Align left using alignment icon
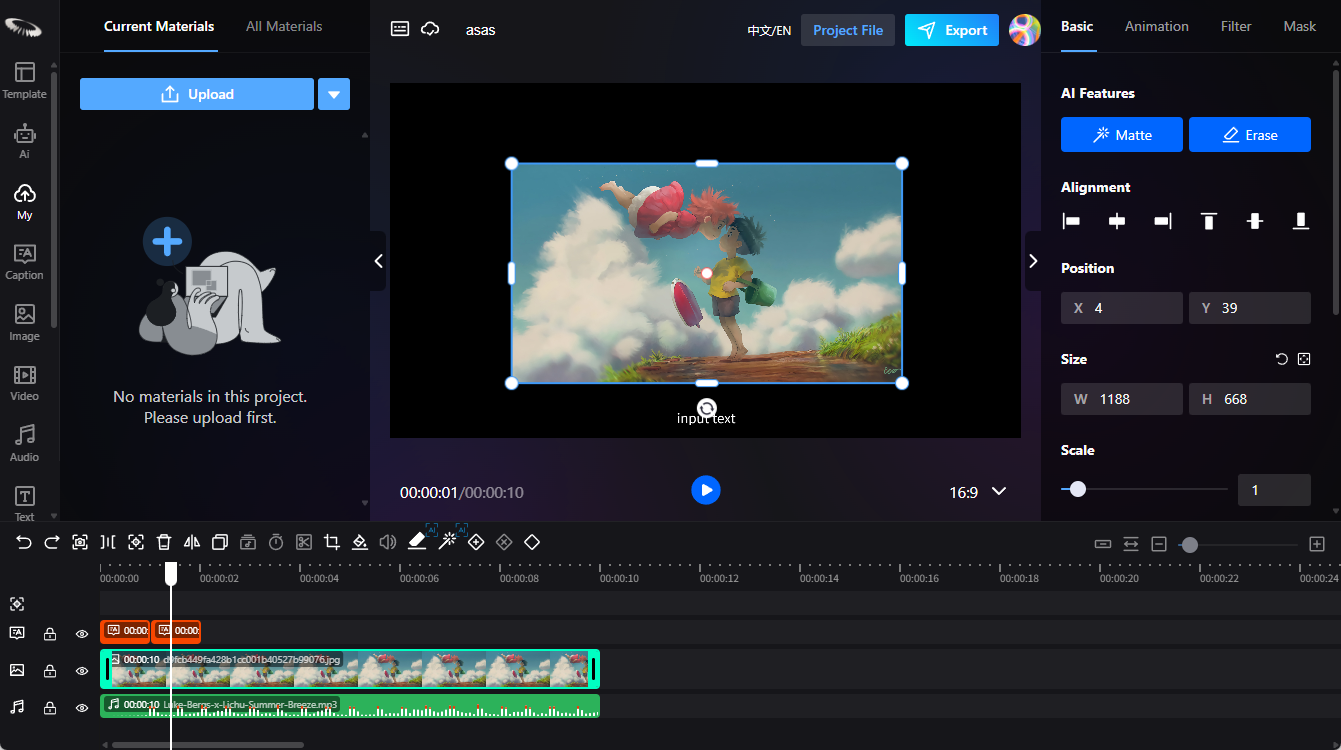 1071,221
